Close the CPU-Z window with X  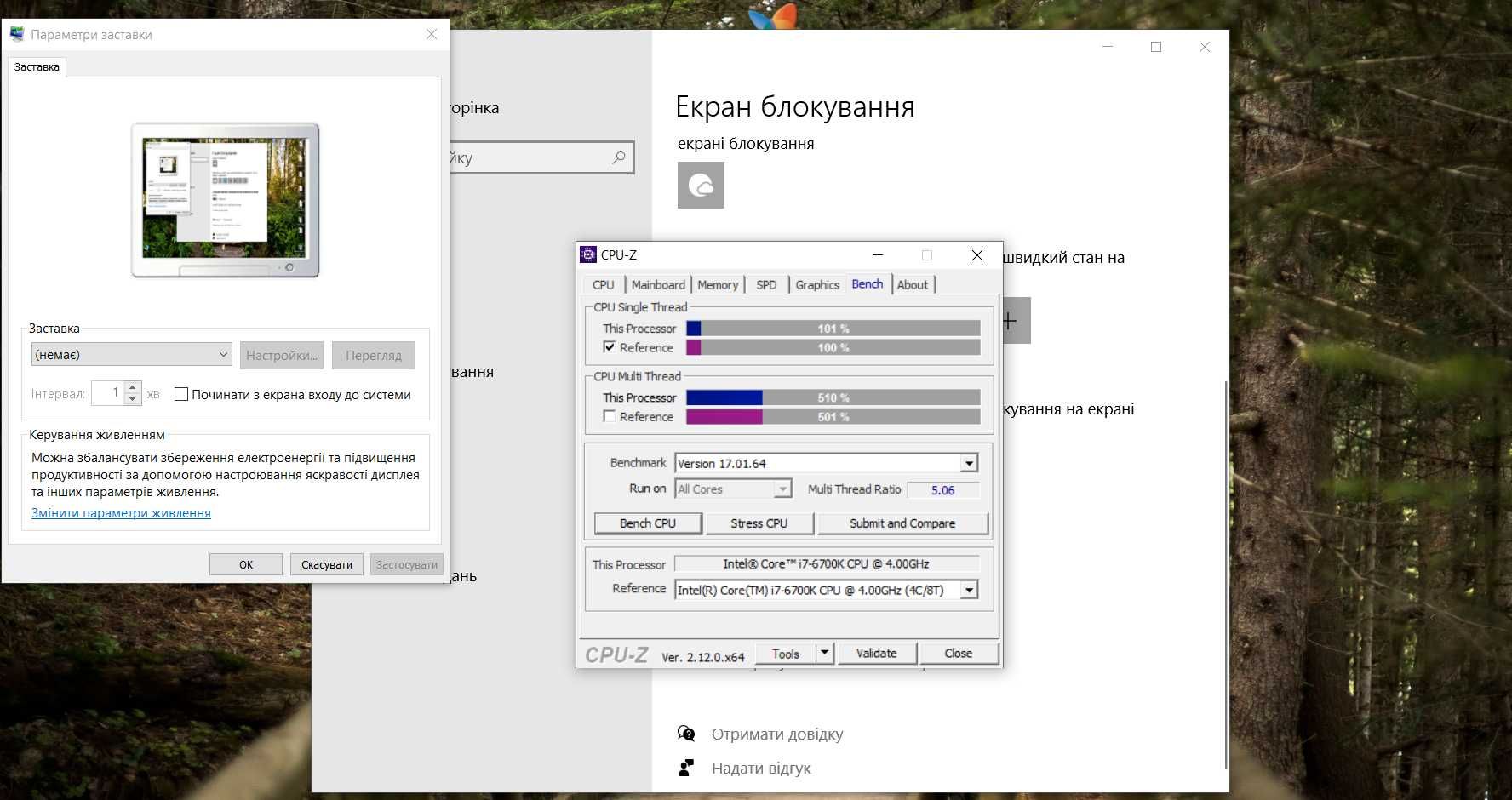[x=977, y=255]
